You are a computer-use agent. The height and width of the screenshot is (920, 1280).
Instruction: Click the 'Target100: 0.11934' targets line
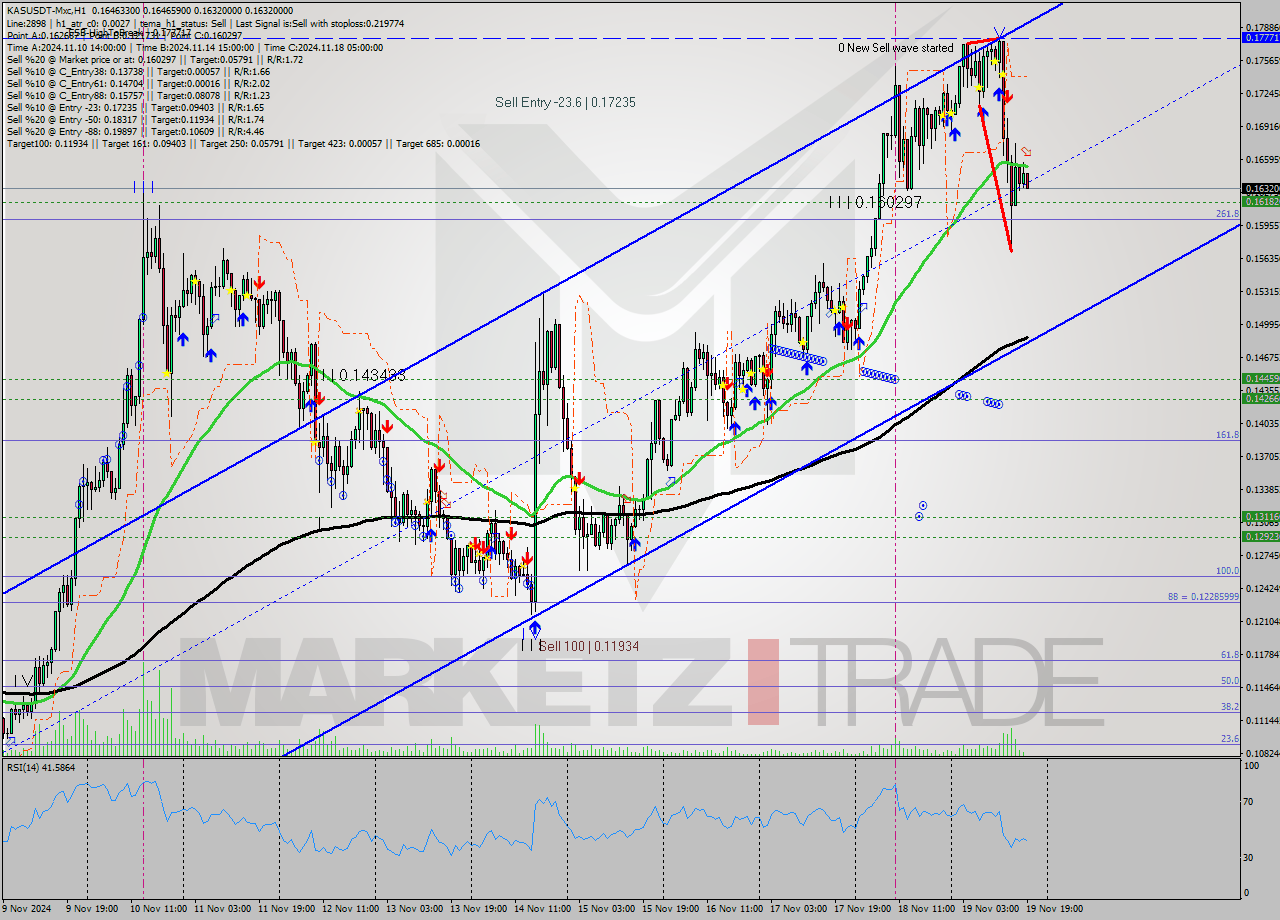243,144
